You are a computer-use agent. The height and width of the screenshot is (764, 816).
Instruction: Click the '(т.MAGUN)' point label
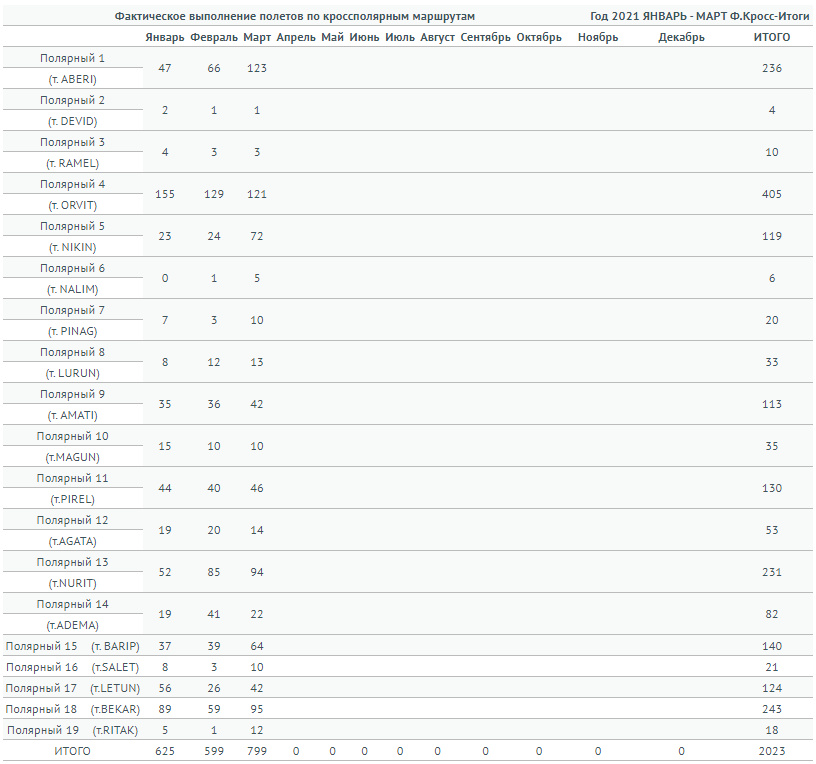[x=72, y=457]
